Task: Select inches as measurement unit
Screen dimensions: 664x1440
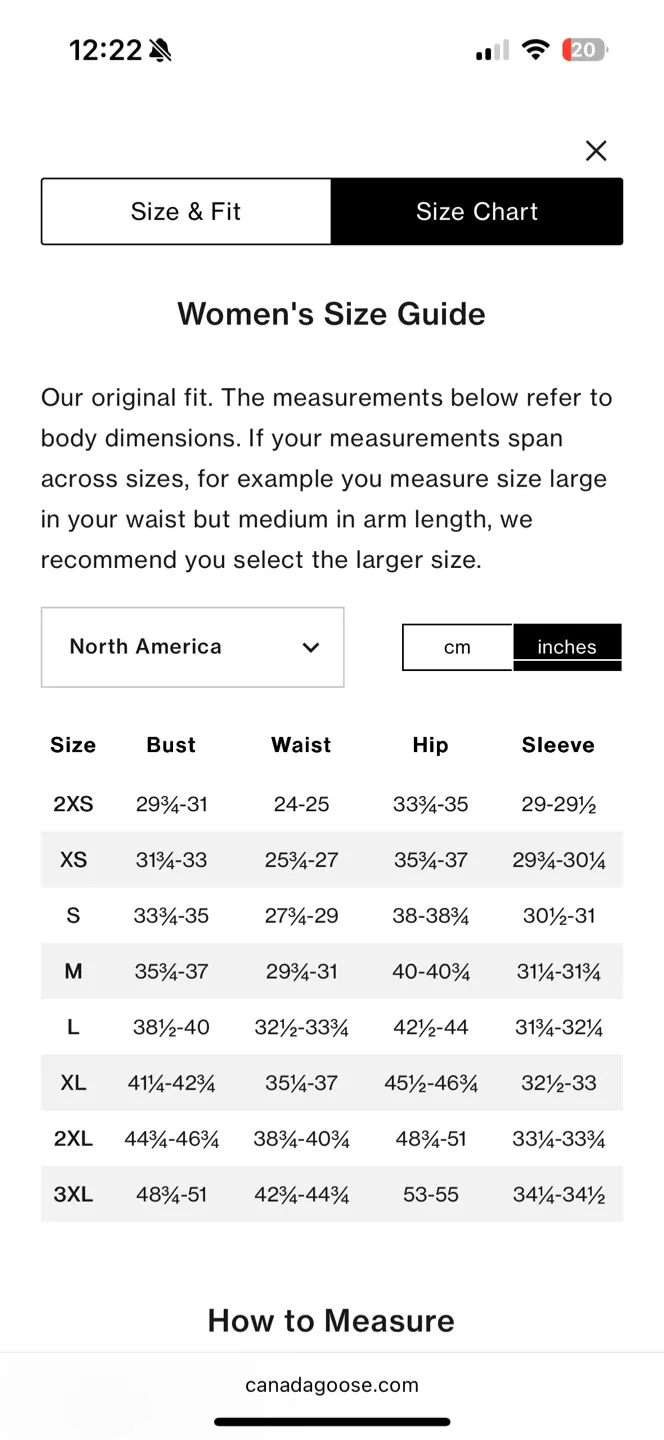Action: [x=567, y=647]
